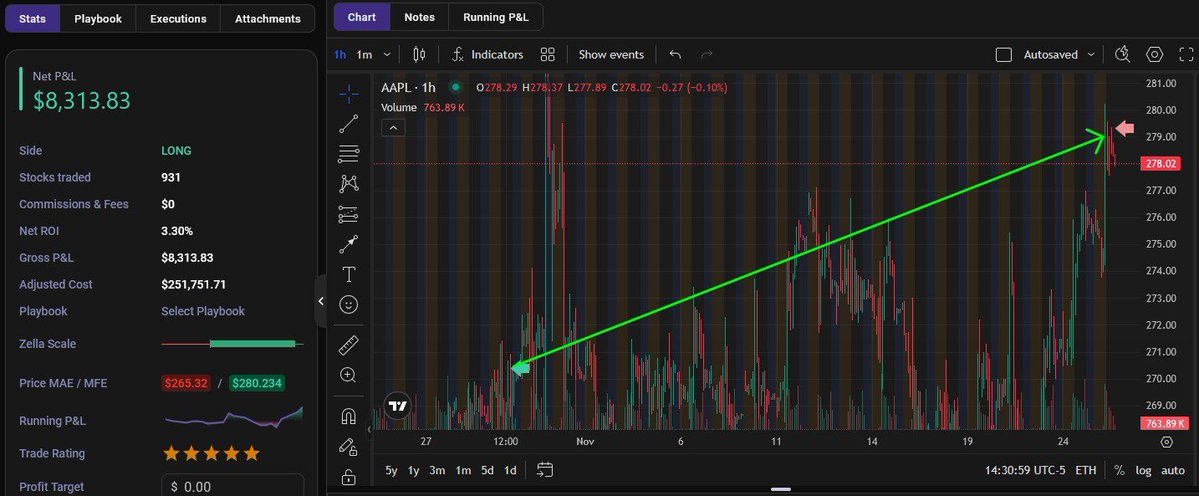1199x496 pixels.
Task: Open the quick search icon
Action: (x=1123, y=54)
